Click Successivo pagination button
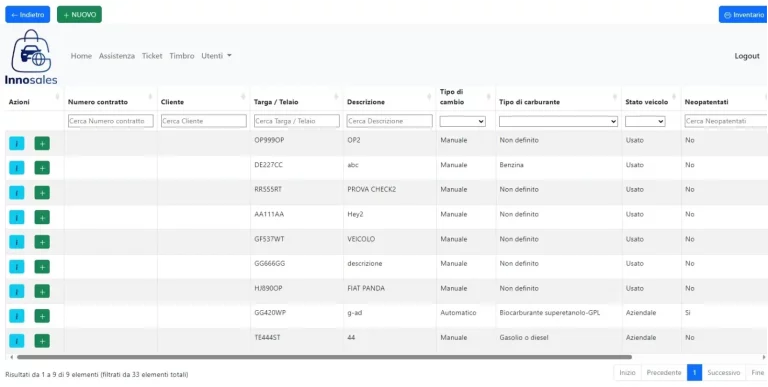 [723, 373]
